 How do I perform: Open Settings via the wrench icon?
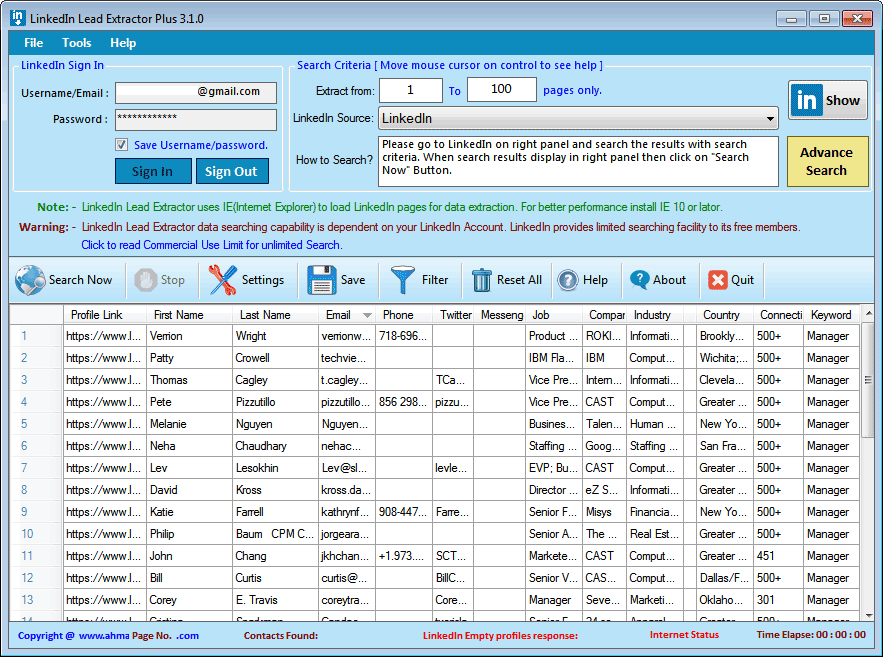tap(222, 280)
